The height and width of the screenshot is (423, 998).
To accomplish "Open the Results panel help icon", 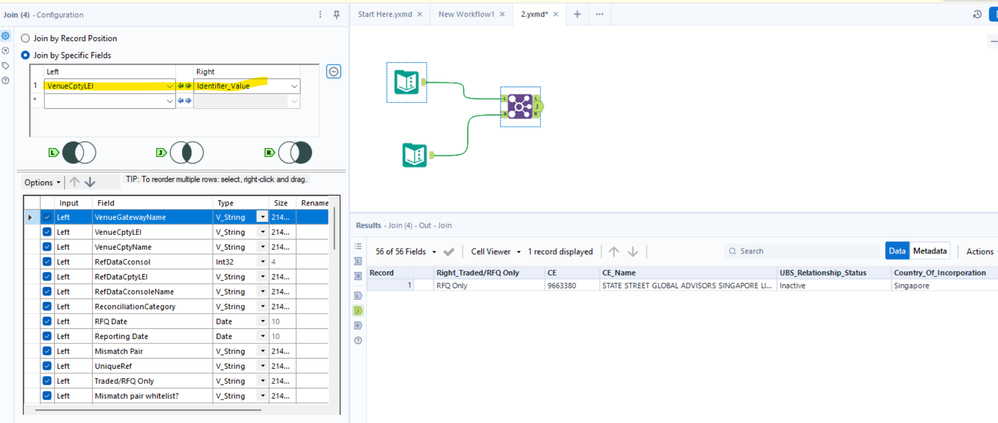I will click(358, 341).
